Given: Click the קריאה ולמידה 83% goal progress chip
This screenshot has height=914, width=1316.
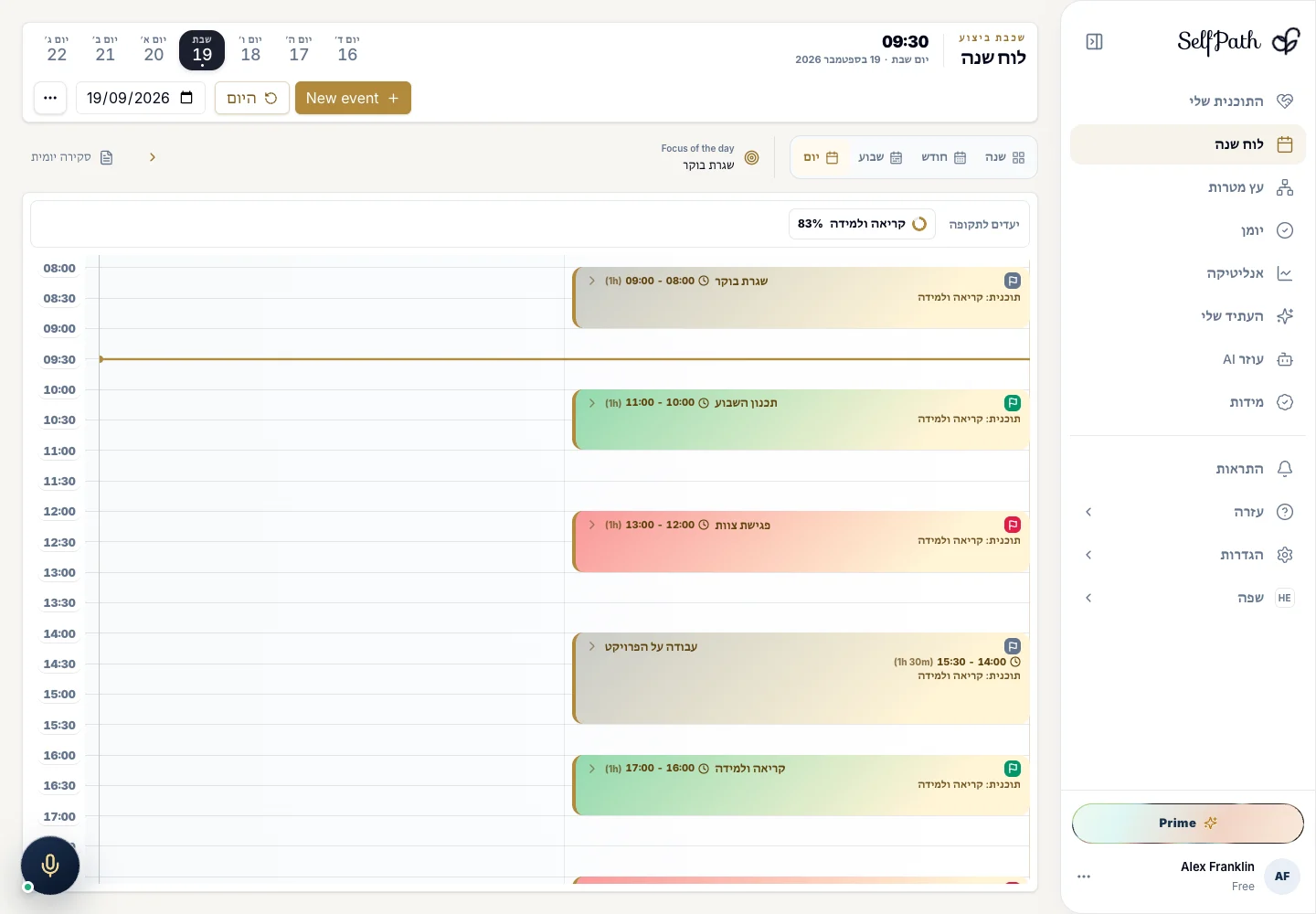Looking at the screenshot, I should pyautogui.click(x=862, y=224).
